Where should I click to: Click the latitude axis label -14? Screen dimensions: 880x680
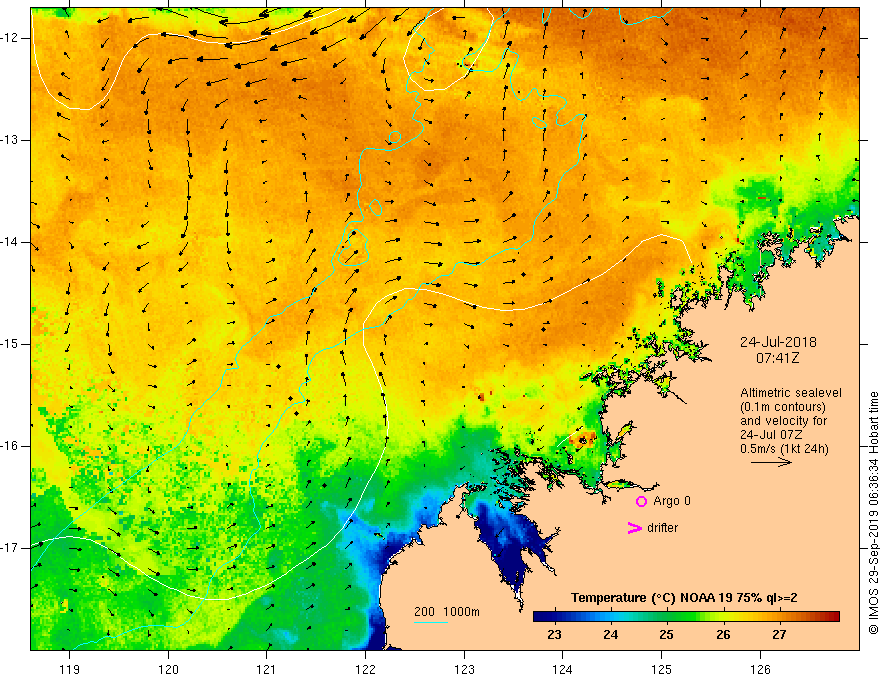tap(10, 242)
